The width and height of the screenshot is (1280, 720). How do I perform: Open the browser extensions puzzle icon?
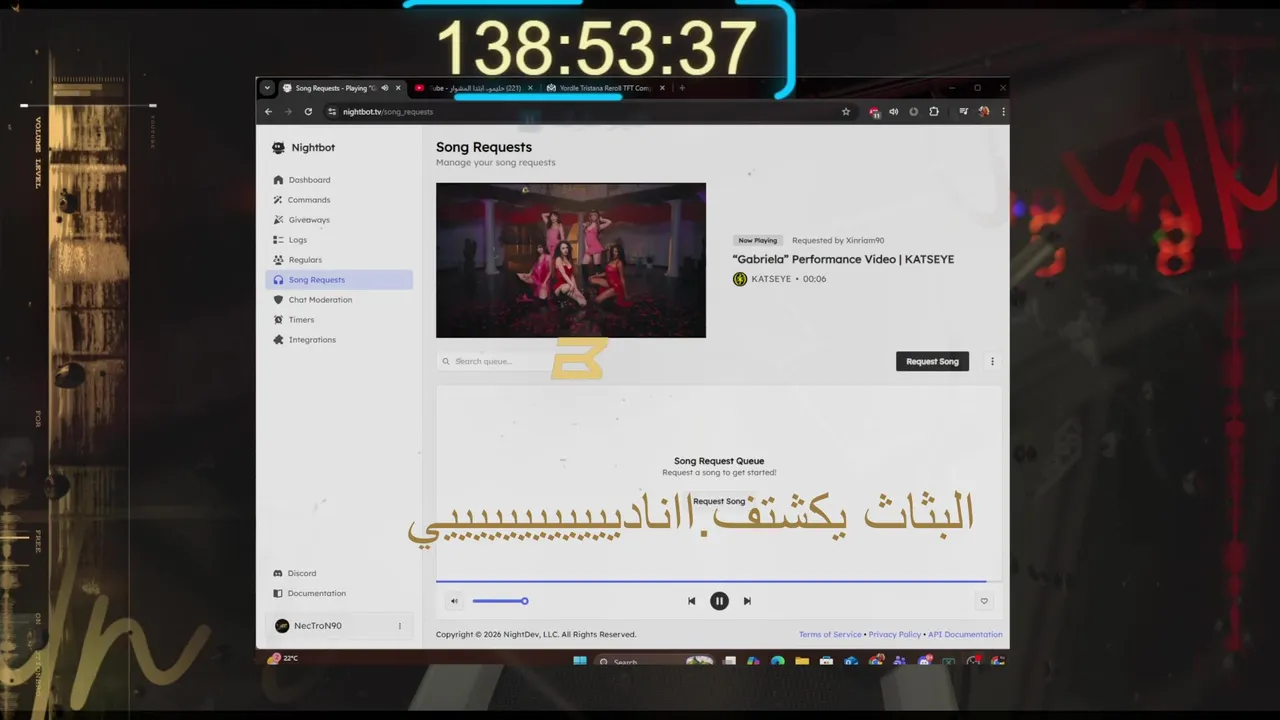(934, 112)
